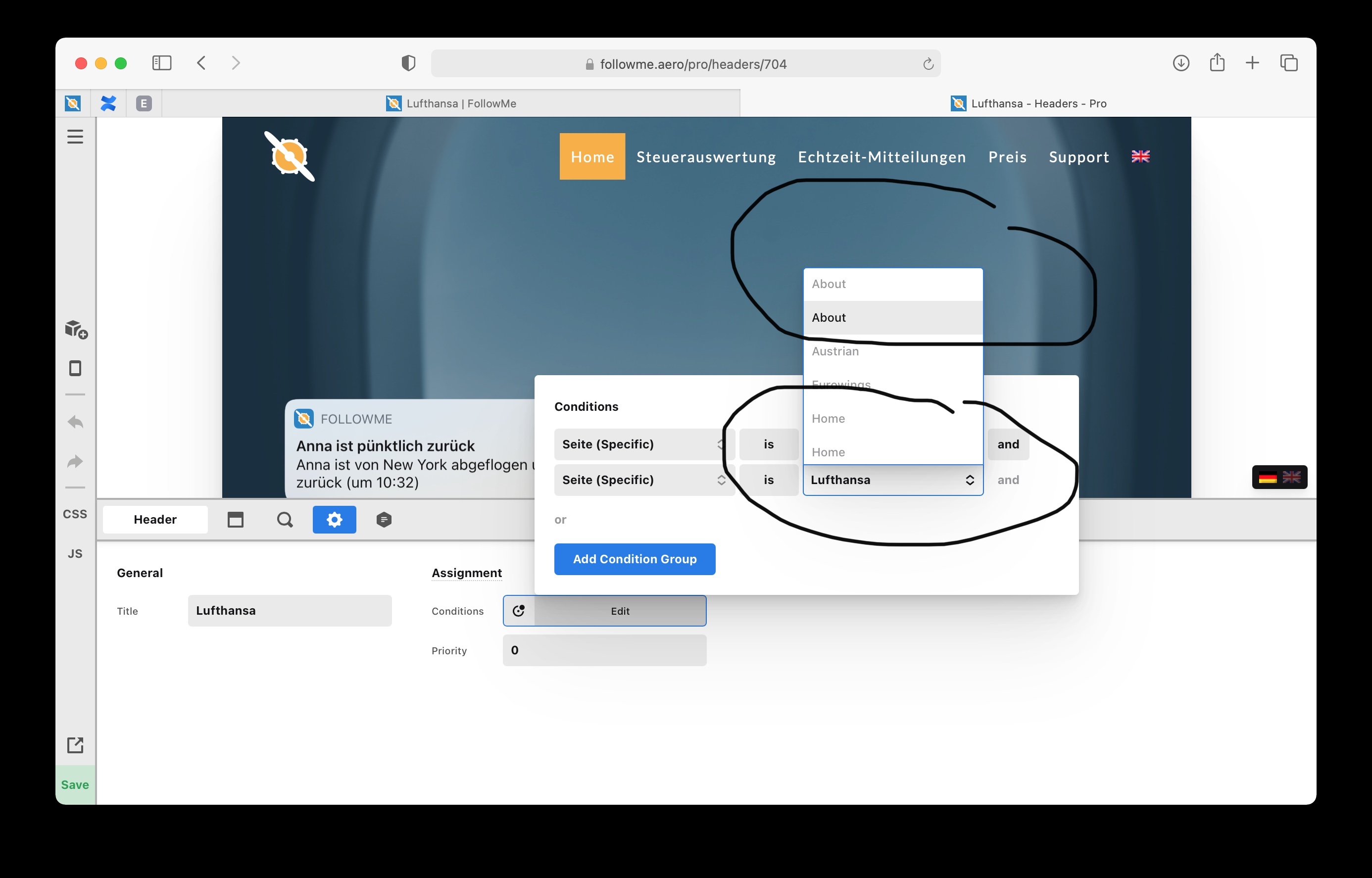Image resolution: width=1372 pixels, height=878 pixels.
Task: Toggle the Safari sidebar
Action: pos(162,63)
